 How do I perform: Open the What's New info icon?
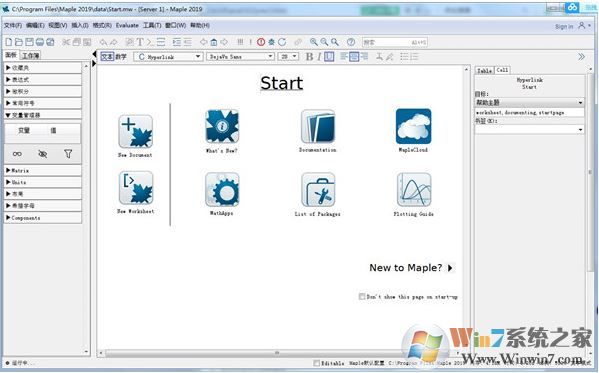point(222,126)
